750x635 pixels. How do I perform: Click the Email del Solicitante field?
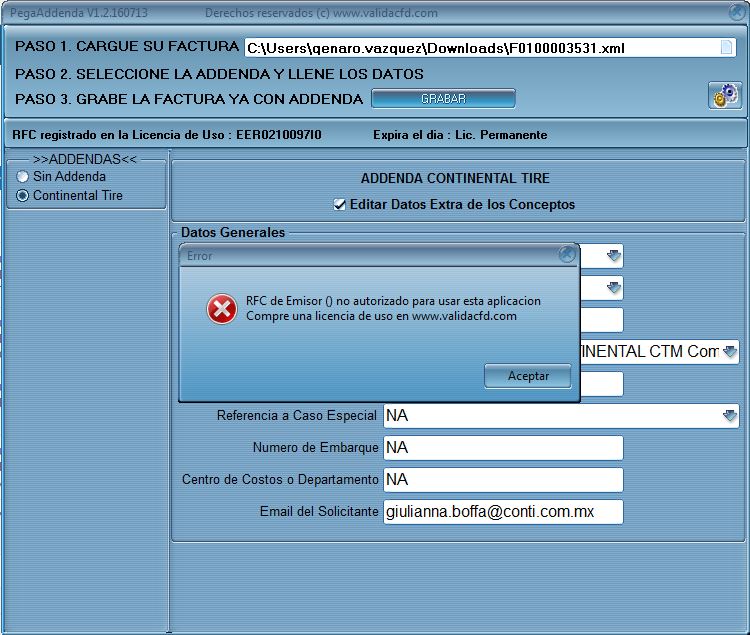[x=503, y=512]
